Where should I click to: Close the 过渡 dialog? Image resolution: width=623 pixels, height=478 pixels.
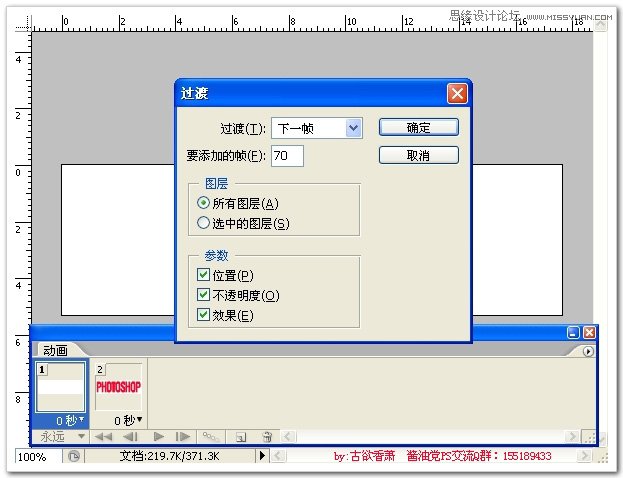pyautogui.click(x=457, y=94)
